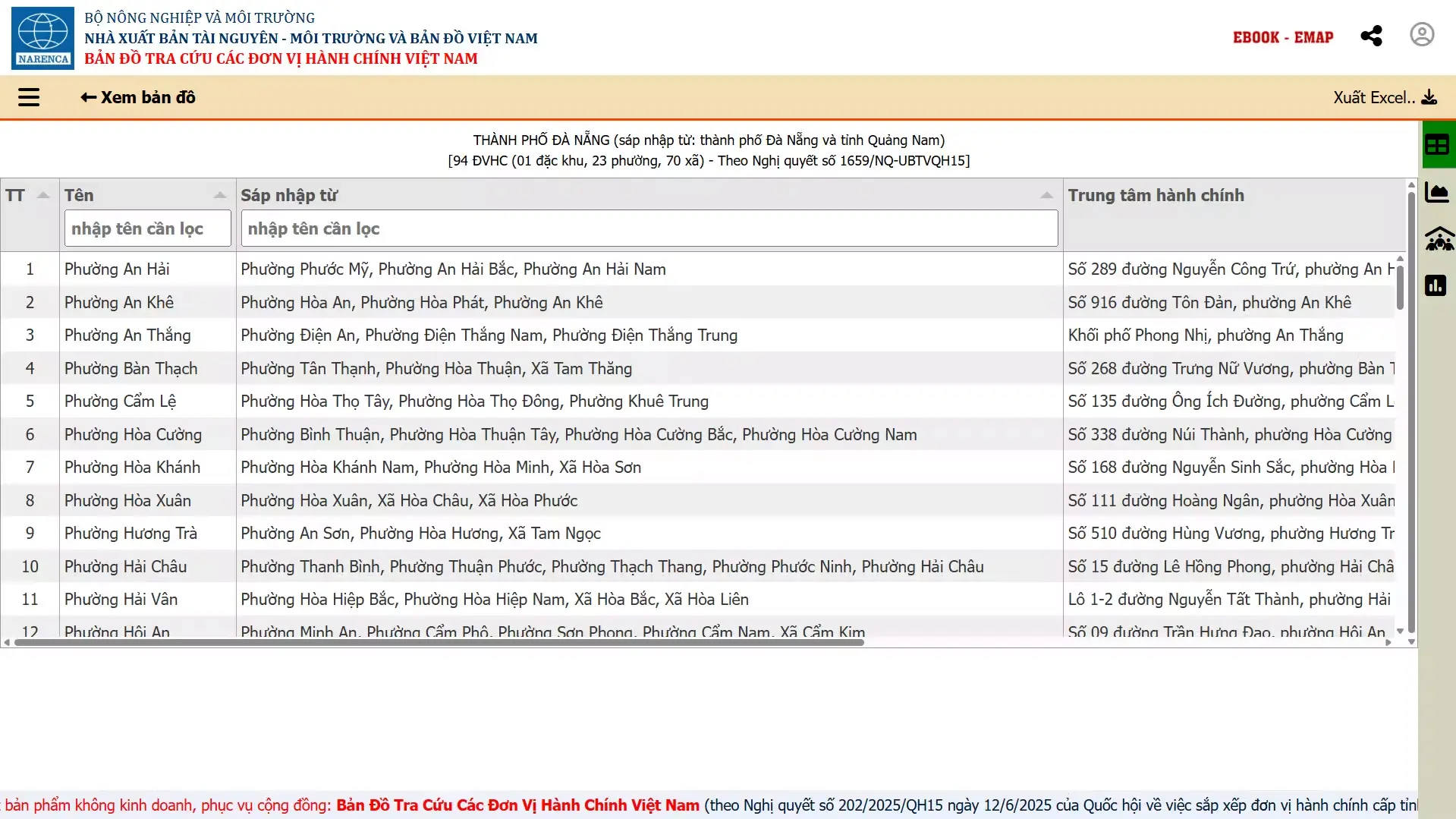Click the Trung tâm hành chính header
This screenshot has height=819, width=1456.
point(1156,195)
